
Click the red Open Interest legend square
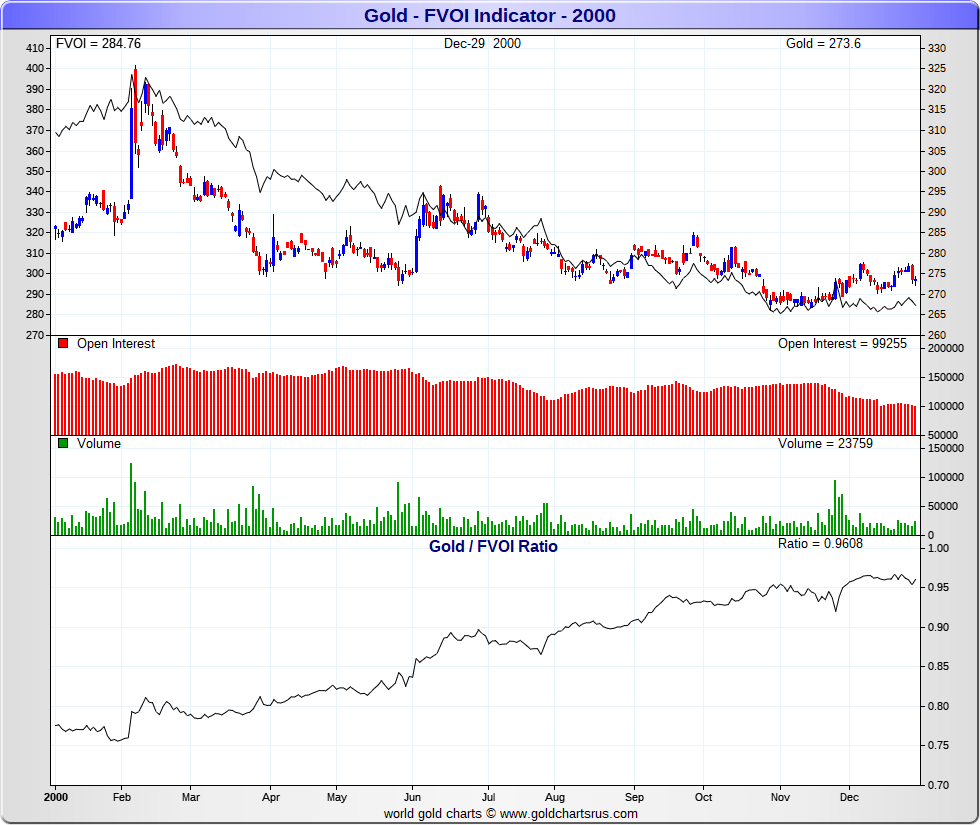point(63,344)
